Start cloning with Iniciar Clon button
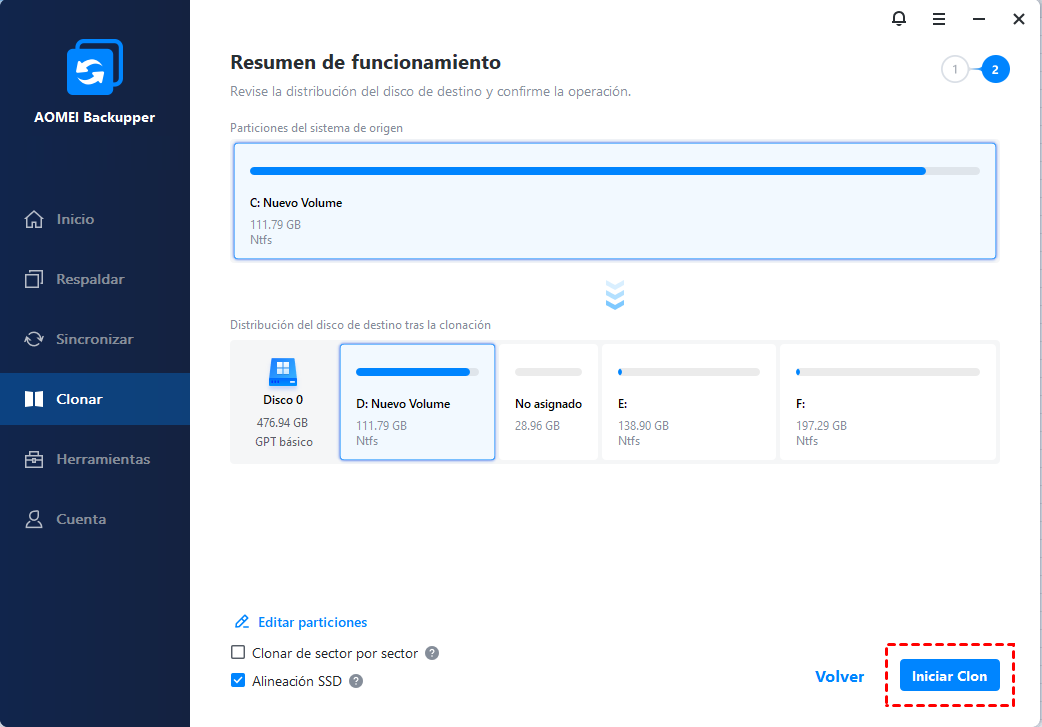Viewport: 1042px width, 727px height. coord(950,676)
